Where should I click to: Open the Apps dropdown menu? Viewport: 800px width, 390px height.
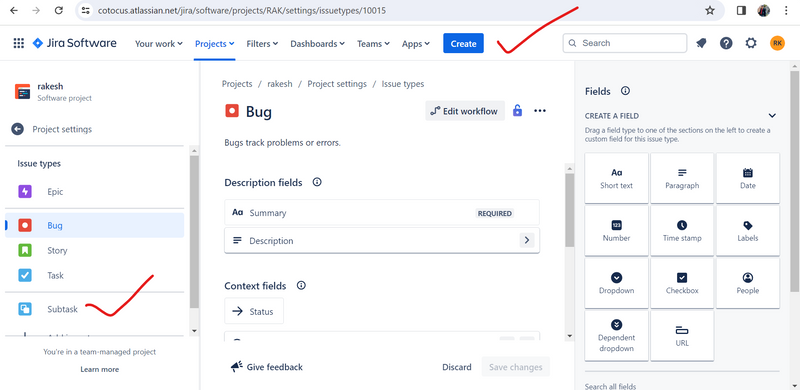pos(415,44)
